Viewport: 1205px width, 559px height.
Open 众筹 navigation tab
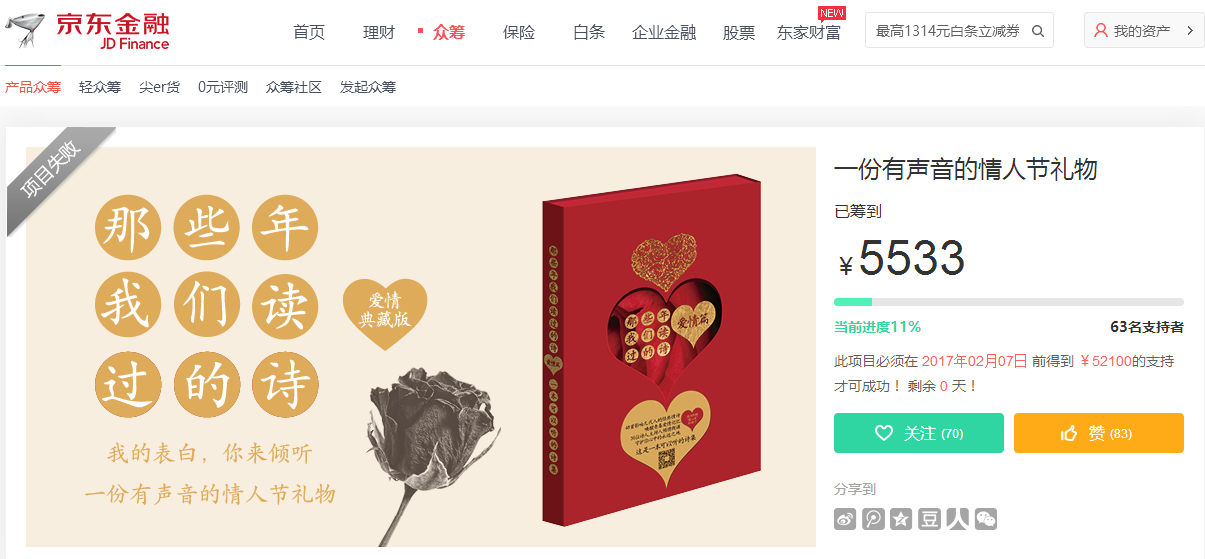click(449, 32)
